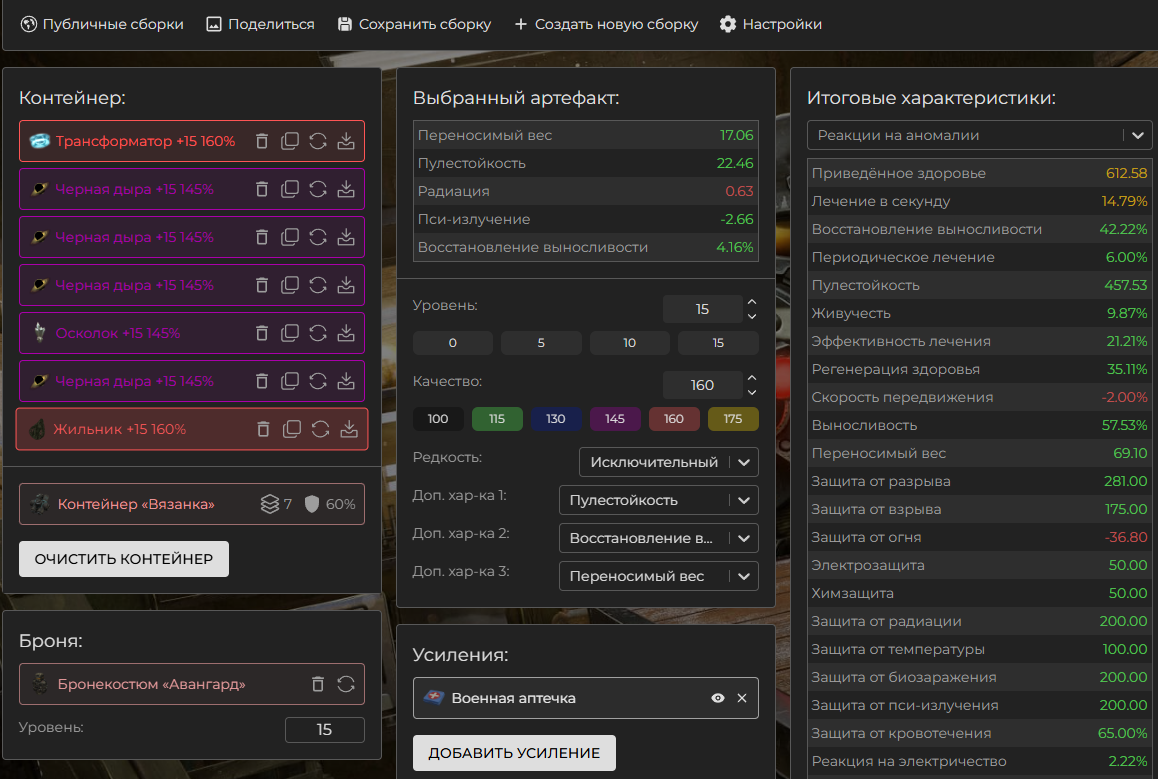Select quality 175 swatch
The image size is (1158, 779).
coord(733,419)
